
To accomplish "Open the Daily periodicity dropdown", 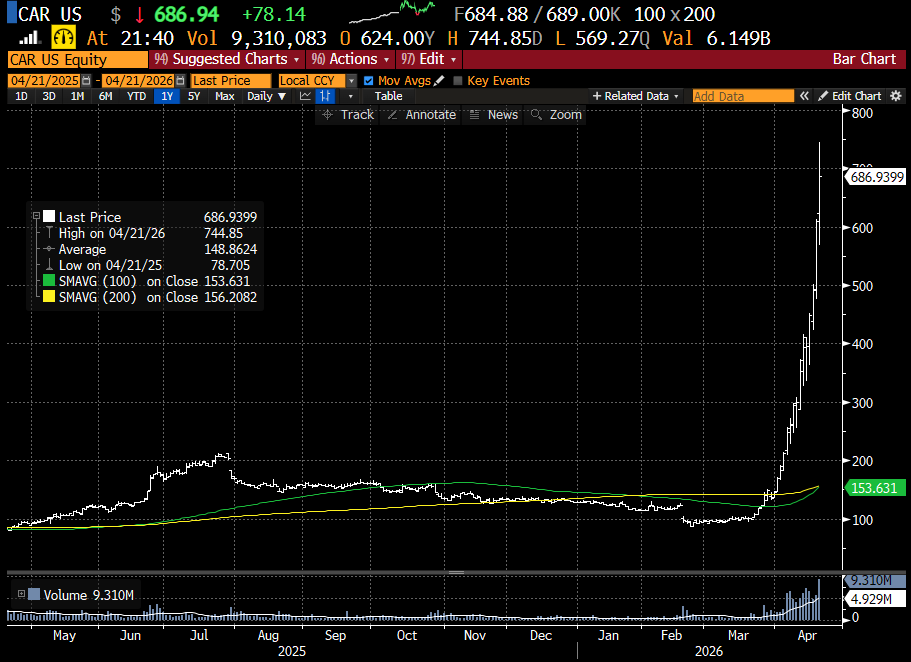I will 265,96.
